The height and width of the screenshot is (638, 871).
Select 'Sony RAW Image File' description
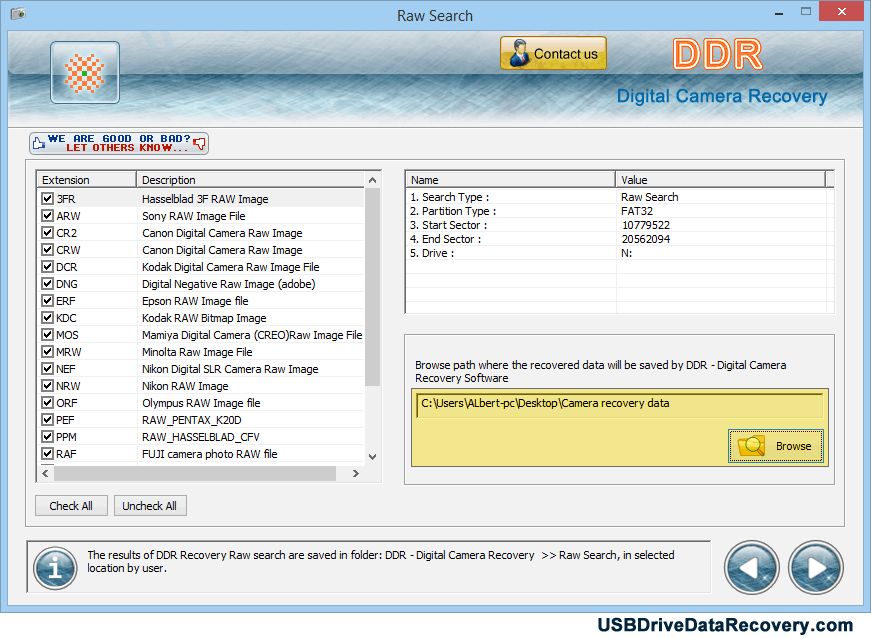coord(193,216)
